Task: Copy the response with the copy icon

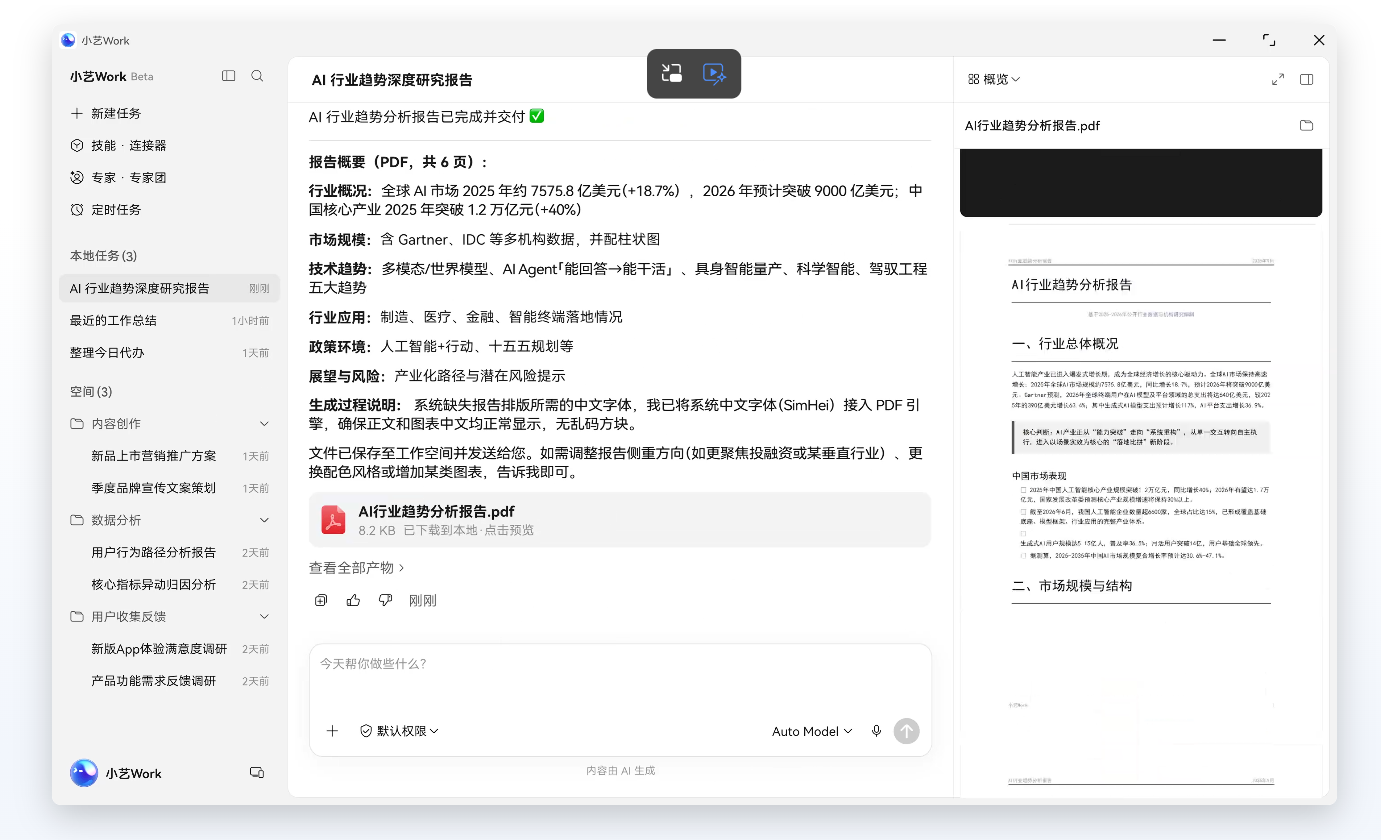Action: [x=321, y=600]
